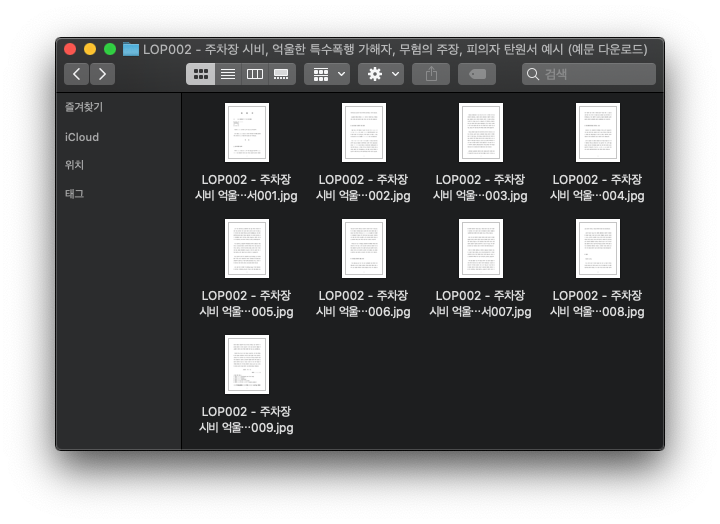This screenshot has height=524, width=720.
Task: Click file name '시비 억울…006.jpg'
Action: click(363, 312)
